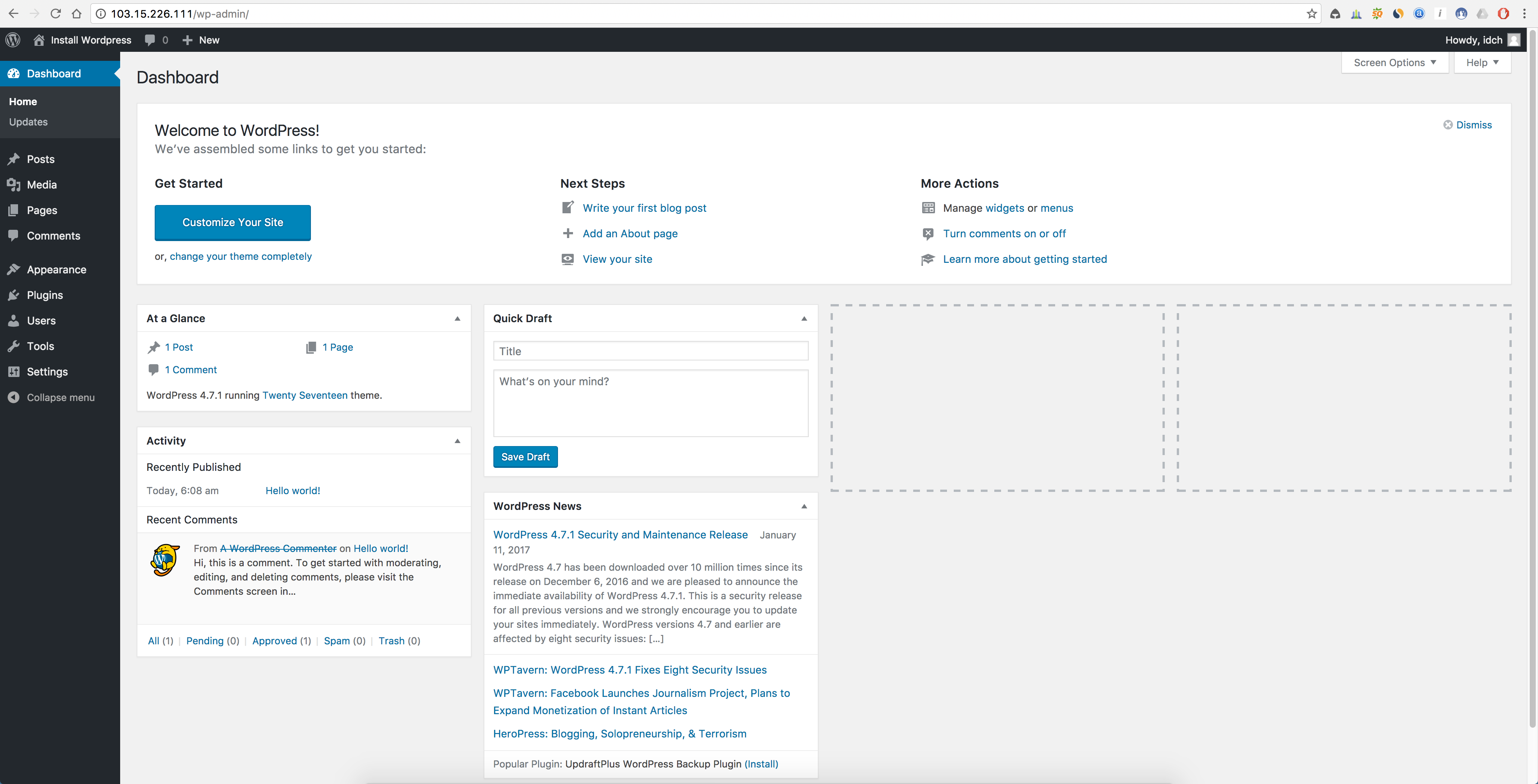
Task: Click the WordPress logo in the admin bar
Action: 12,39
